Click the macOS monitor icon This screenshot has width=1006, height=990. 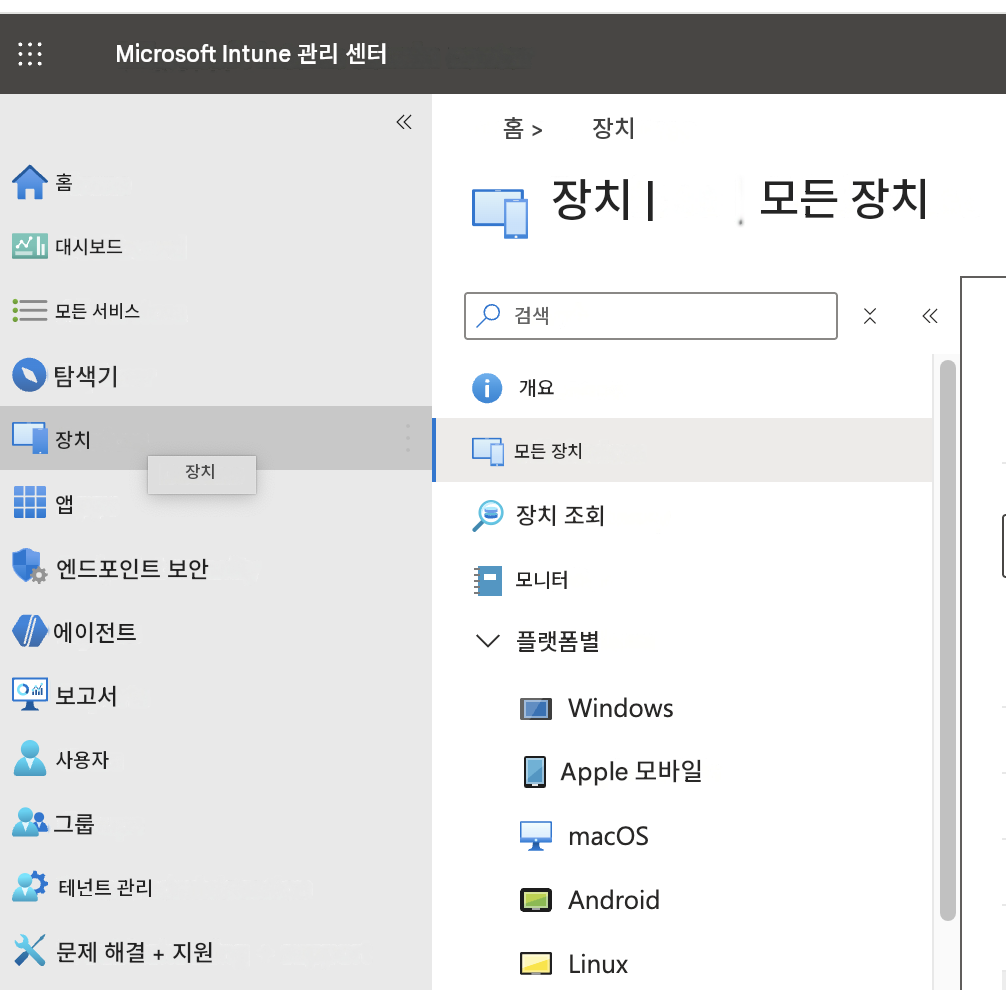point(536,836)
